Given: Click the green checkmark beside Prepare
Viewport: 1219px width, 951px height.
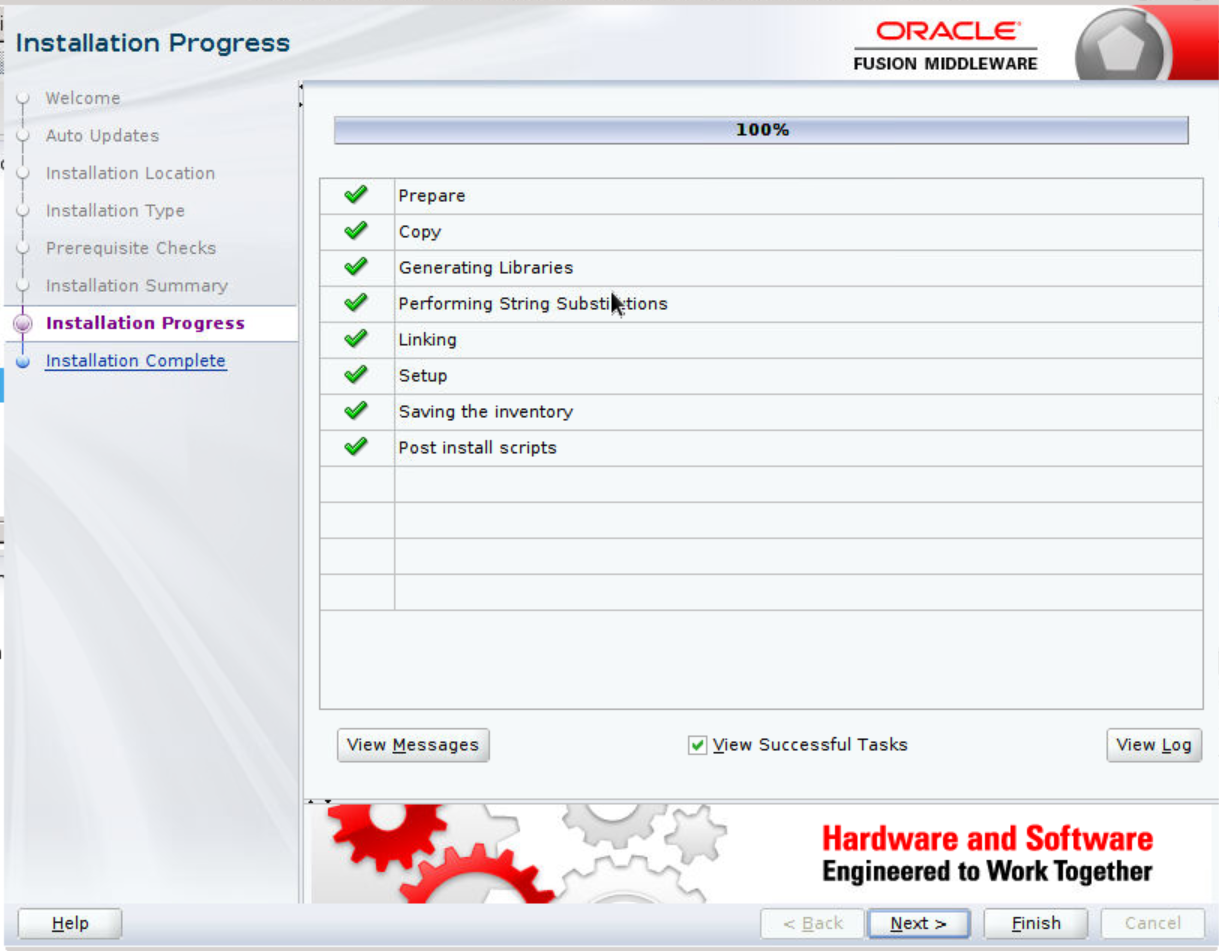Looking at the screenshot, I should click(x=356, y=195).
